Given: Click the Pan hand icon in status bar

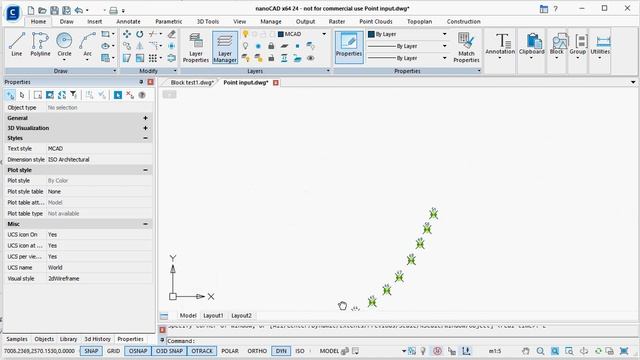Looking at the screenshot, I should [526, 351].
